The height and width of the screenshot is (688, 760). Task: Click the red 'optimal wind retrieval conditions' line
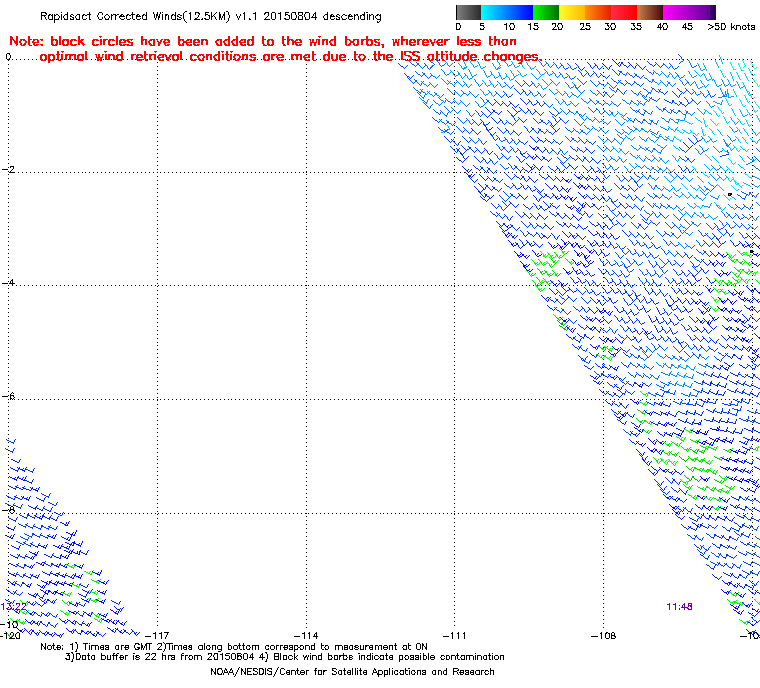click(x=290, y=57)
